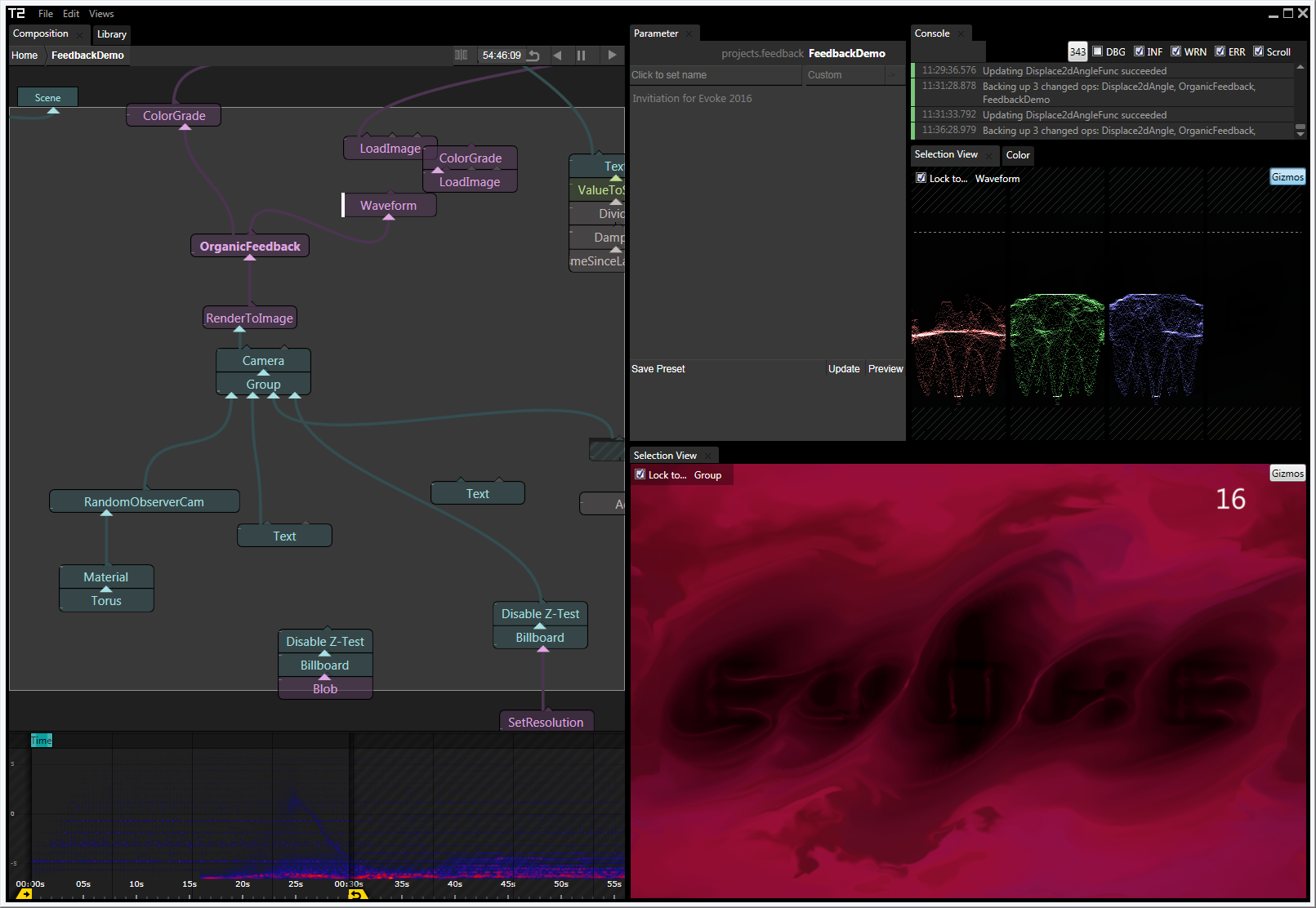Pause playback in the composition toolbar

(x=581, y=56)
